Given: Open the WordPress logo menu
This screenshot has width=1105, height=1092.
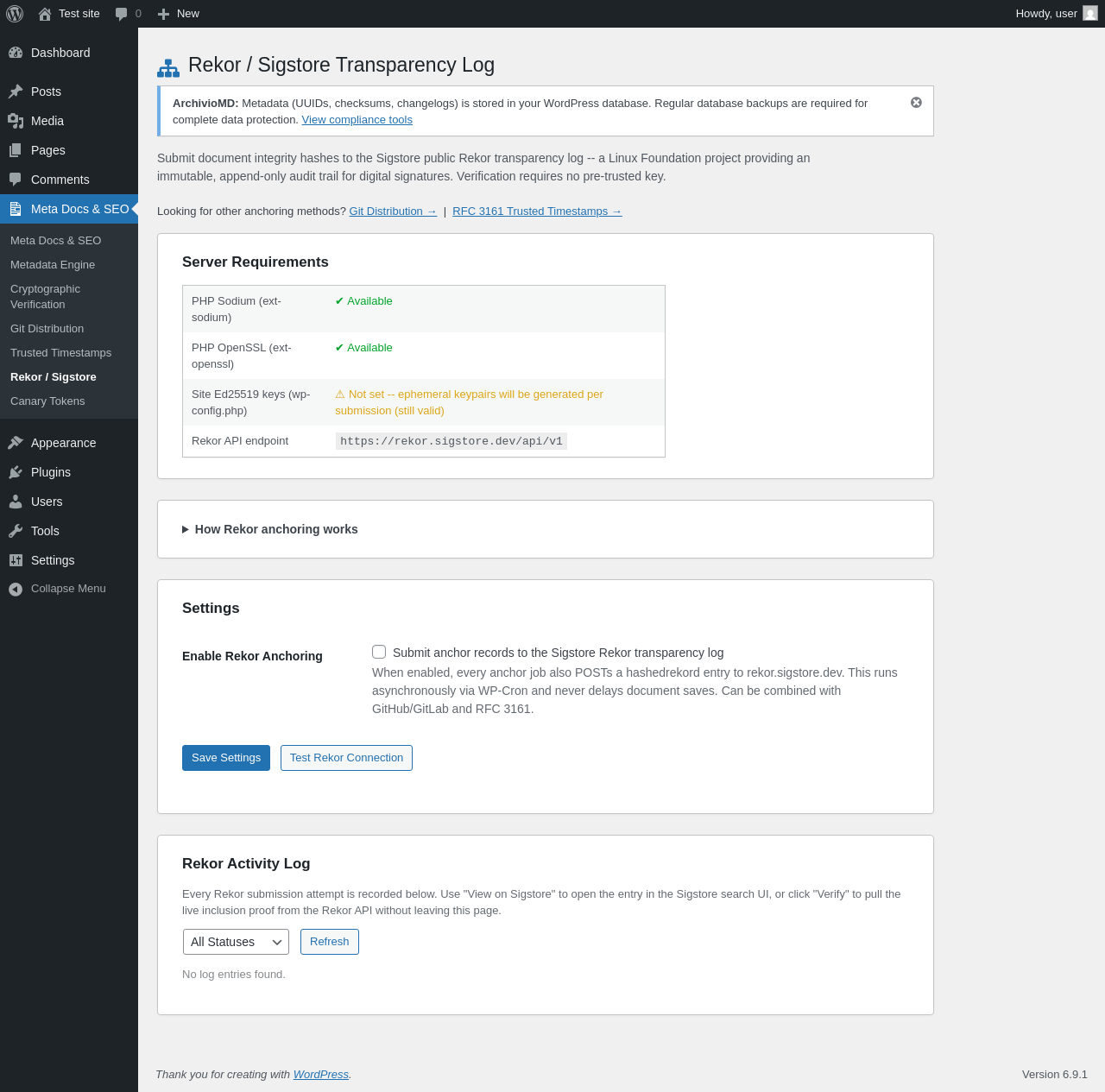Looking at the screenshot, I should (15, 14).
